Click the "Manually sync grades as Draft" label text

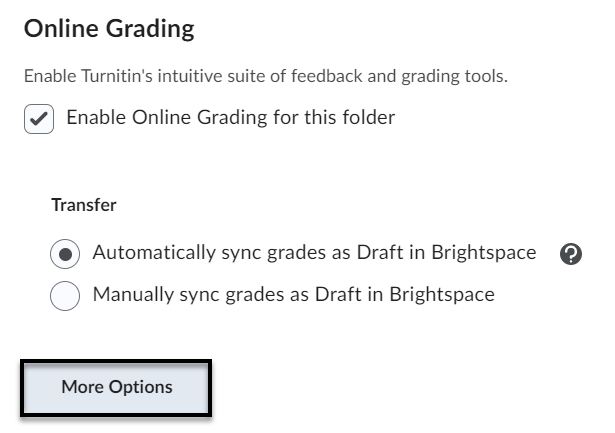[293, 295]
